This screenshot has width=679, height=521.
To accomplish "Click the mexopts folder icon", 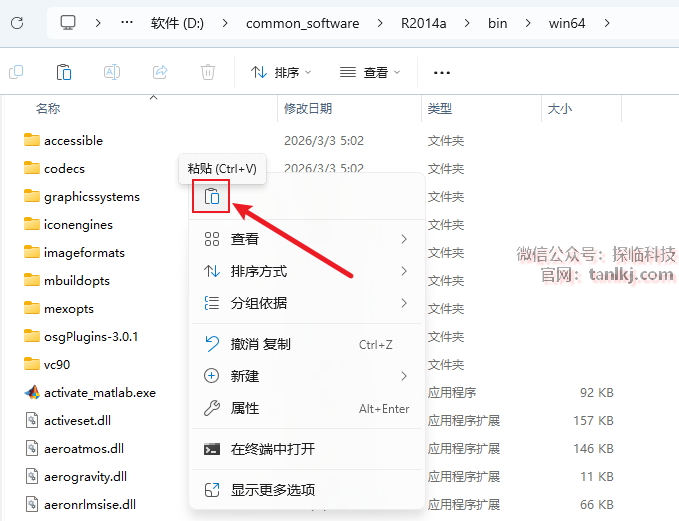I will pos(32,308).
